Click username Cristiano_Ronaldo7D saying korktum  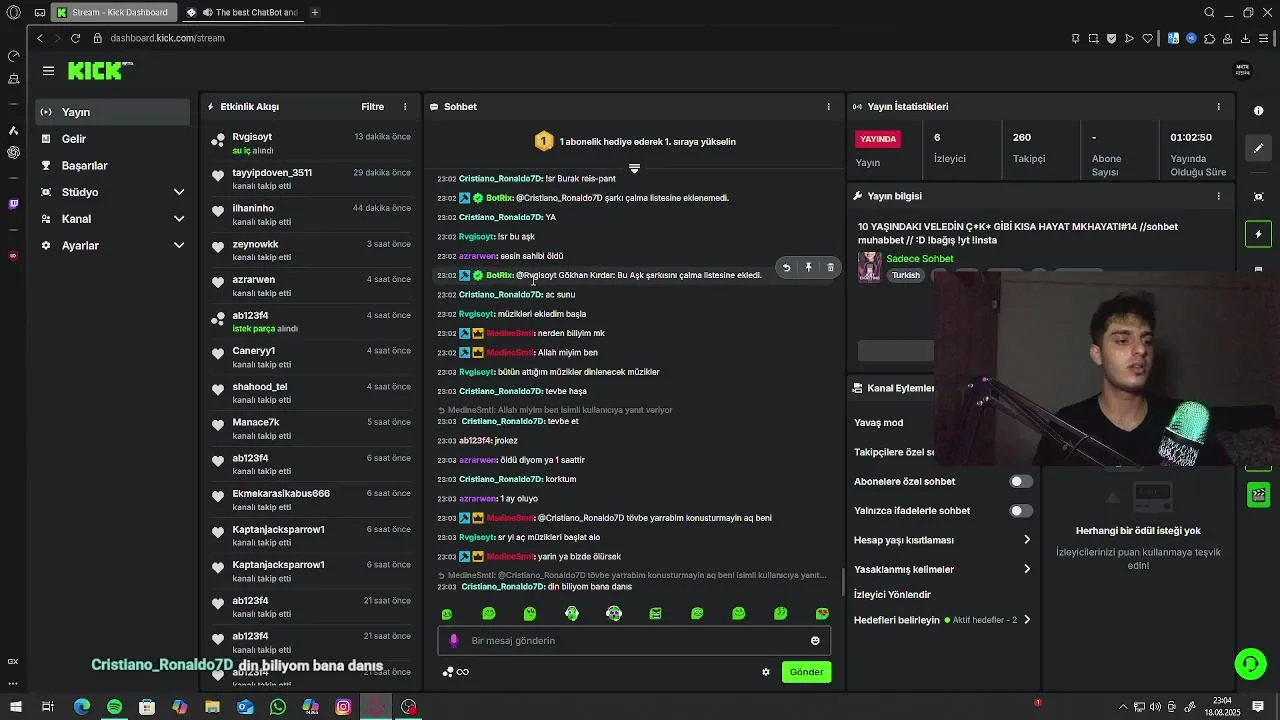500,479
